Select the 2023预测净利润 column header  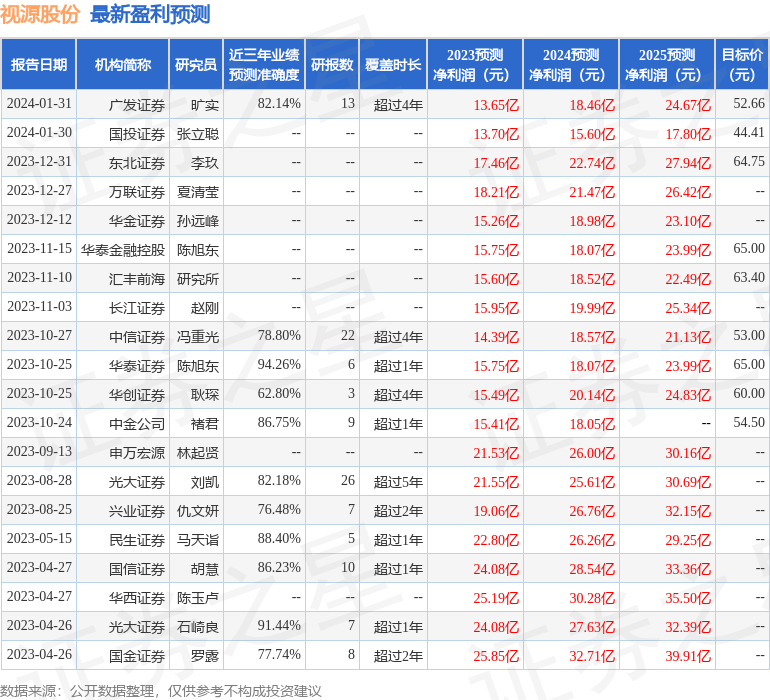point(475,65)
